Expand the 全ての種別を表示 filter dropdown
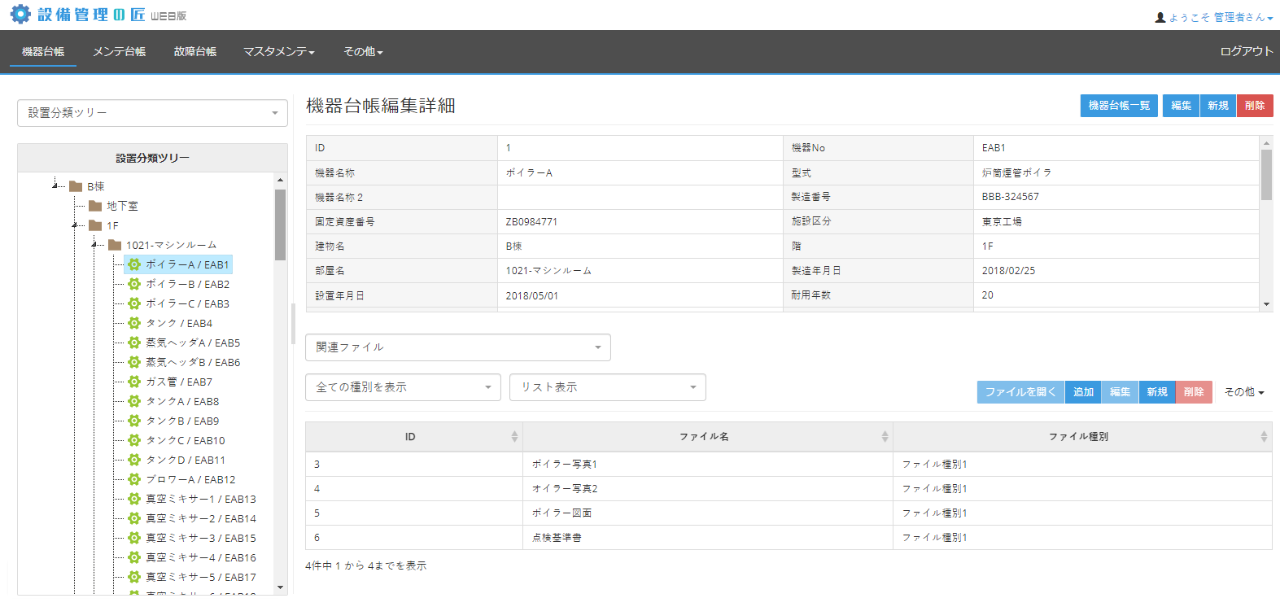1280x605 pixels. pyautogui.click(x=402, y=387)
